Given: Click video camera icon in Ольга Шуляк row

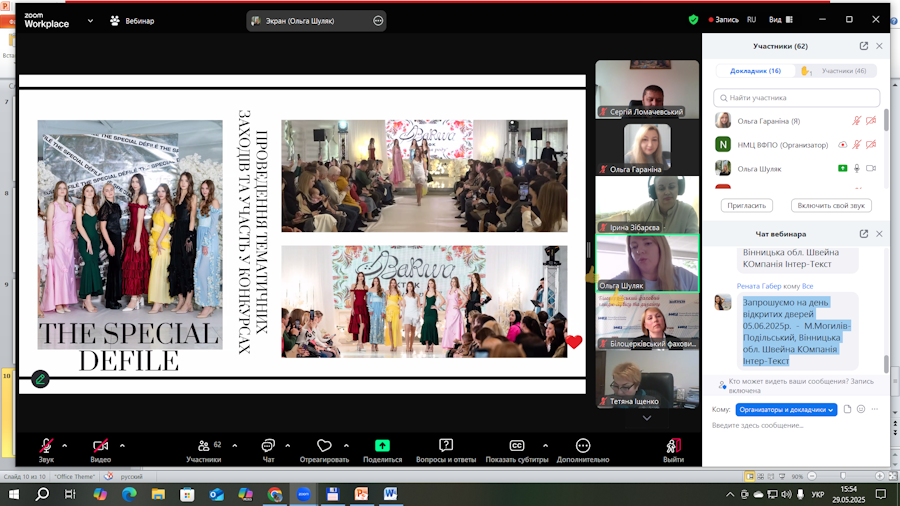Looking at the screenshot, I should [x=871, y=168].
